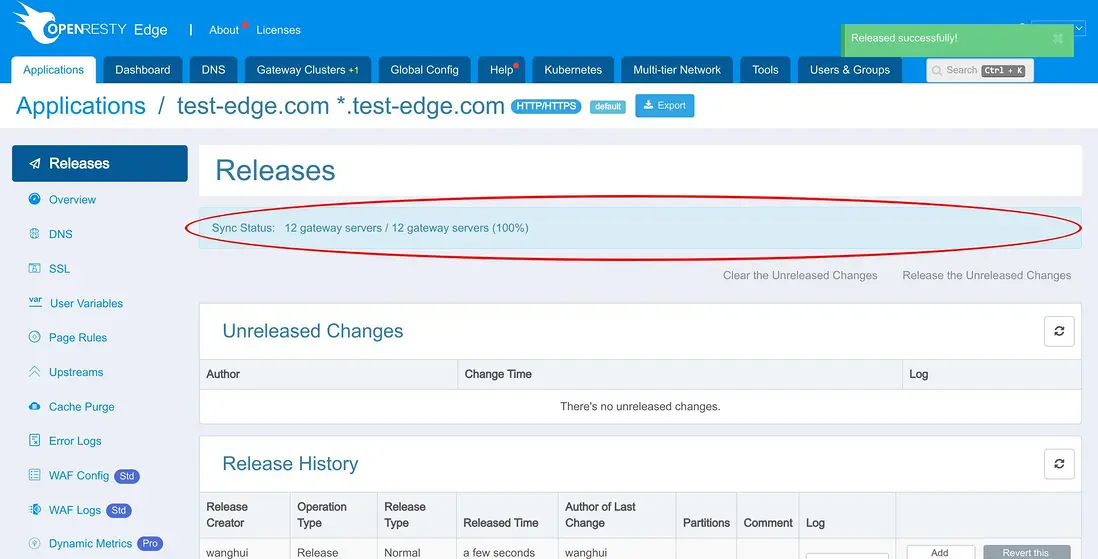Click the Upstreams arrows icon
This screenshot has height=559, width=1098.
(34, 372)
